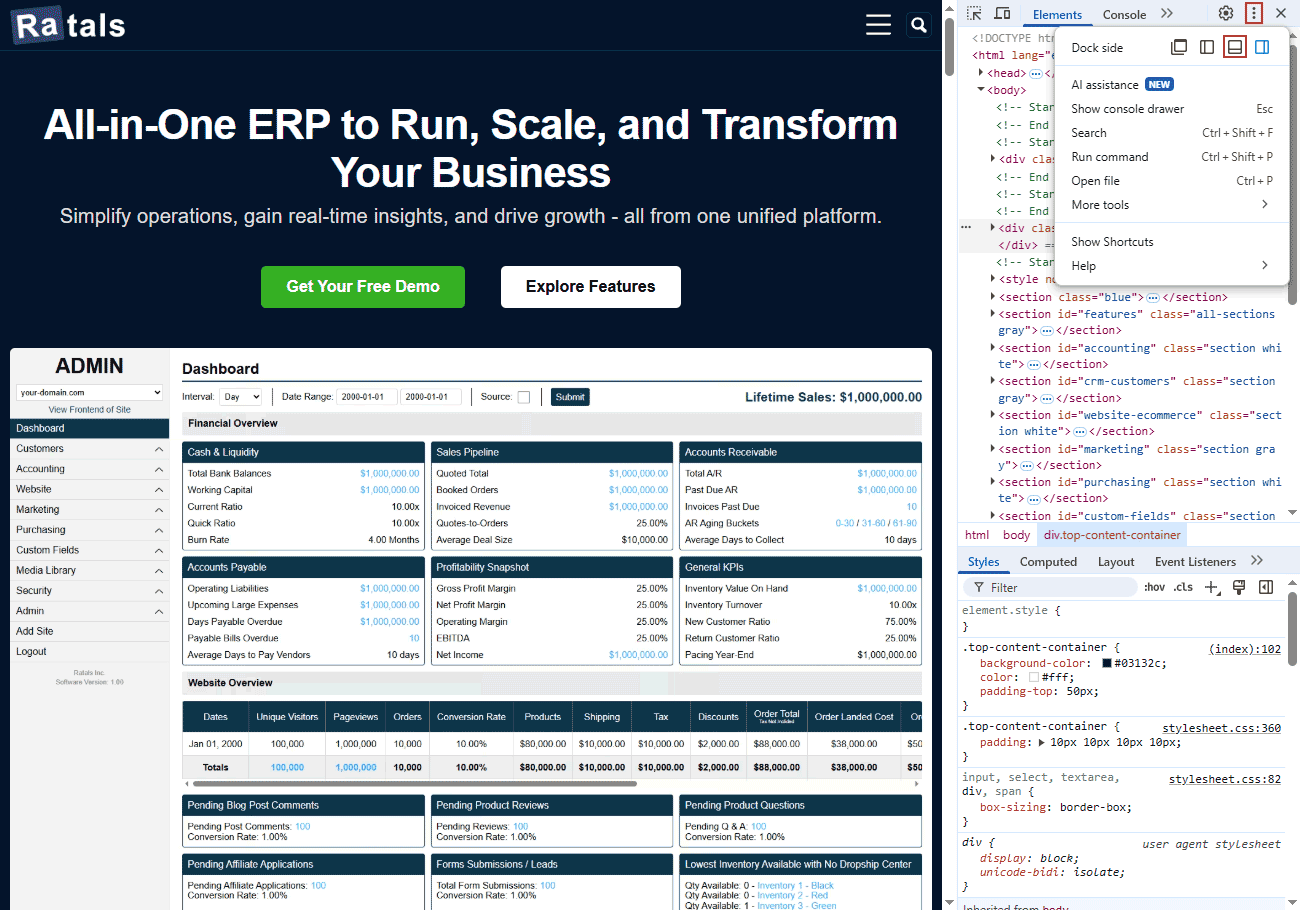Image resolution: width=1300 pixels, height=910 pixels.
Task: Open DevTools settings gear
Action: click(1226, 13)
